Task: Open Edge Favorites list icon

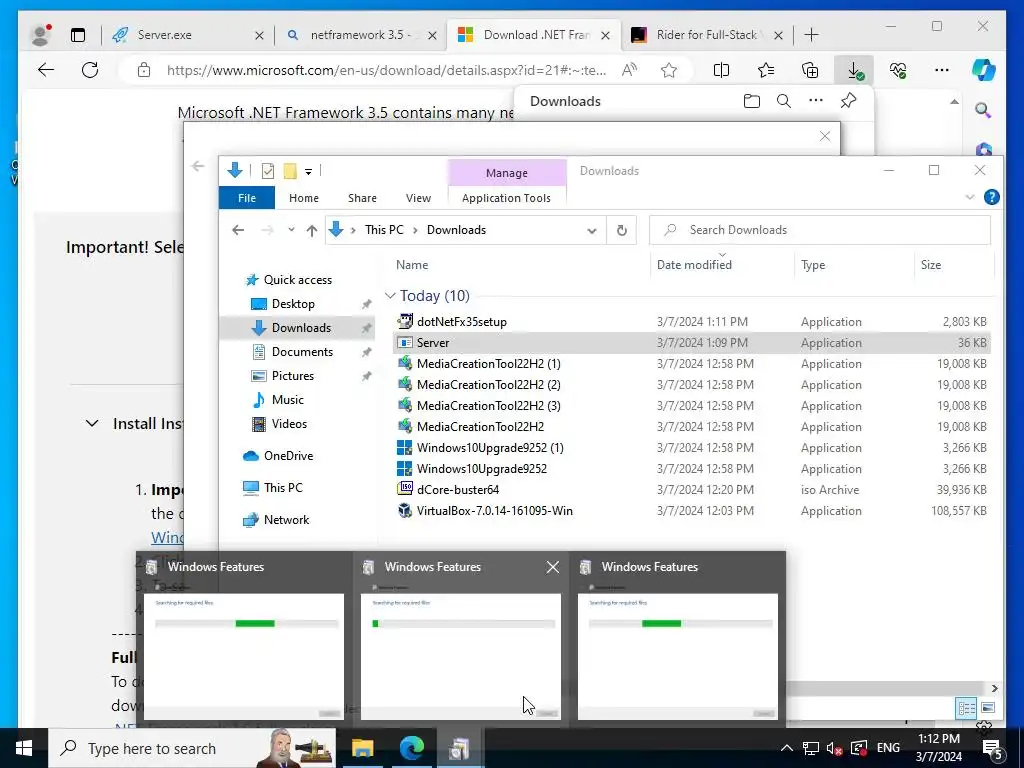Action: click(x=766, y=70)
